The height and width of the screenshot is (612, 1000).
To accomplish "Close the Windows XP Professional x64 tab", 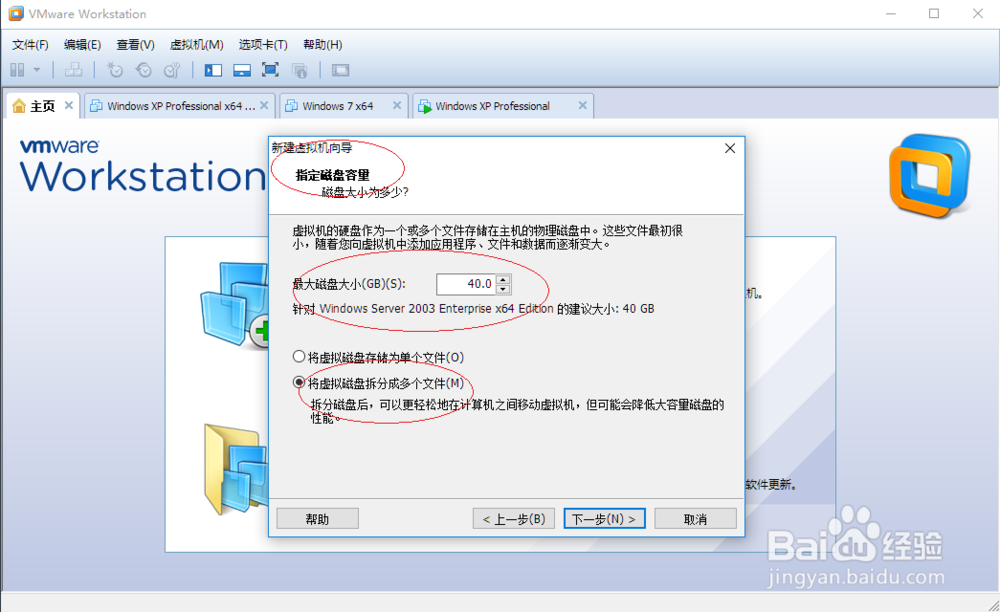I will coord(264,105).
